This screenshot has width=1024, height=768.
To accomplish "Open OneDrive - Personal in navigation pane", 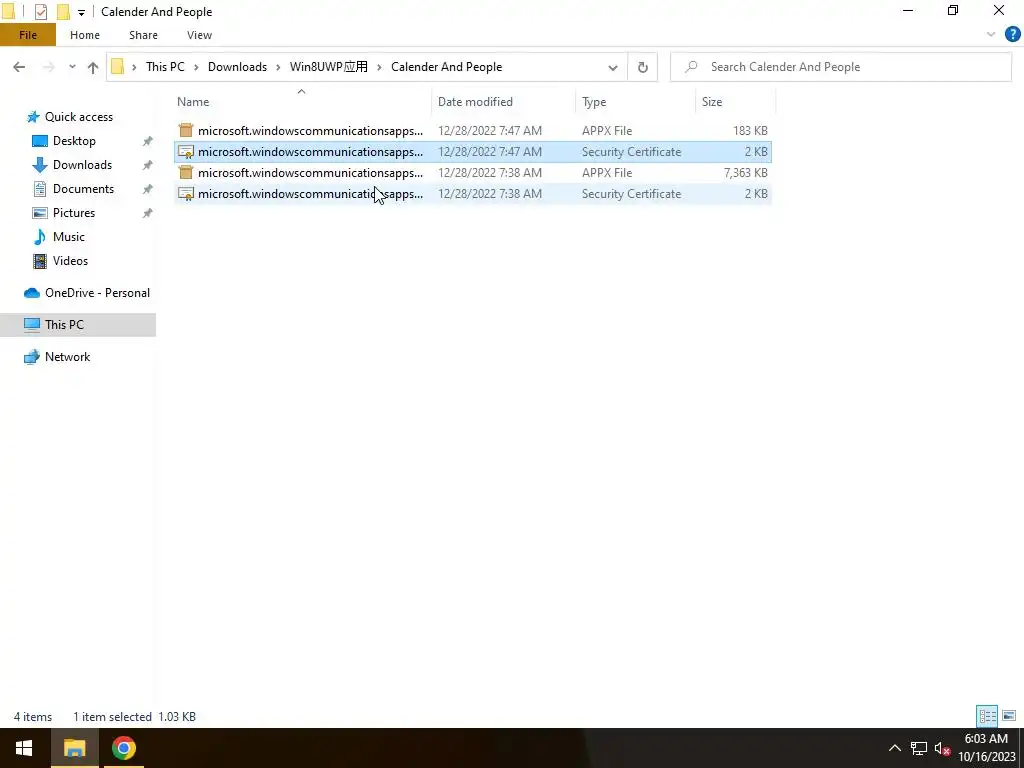I will pyautogui.click(x=97, y=293).
